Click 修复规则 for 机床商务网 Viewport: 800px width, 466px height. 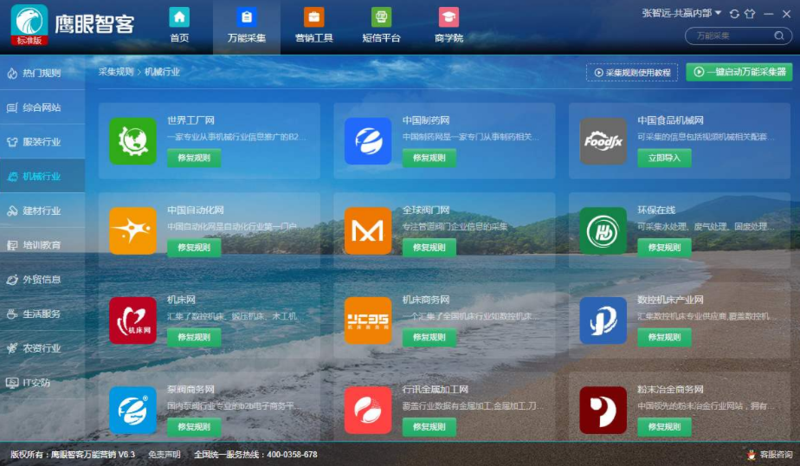tap(429, 337)
